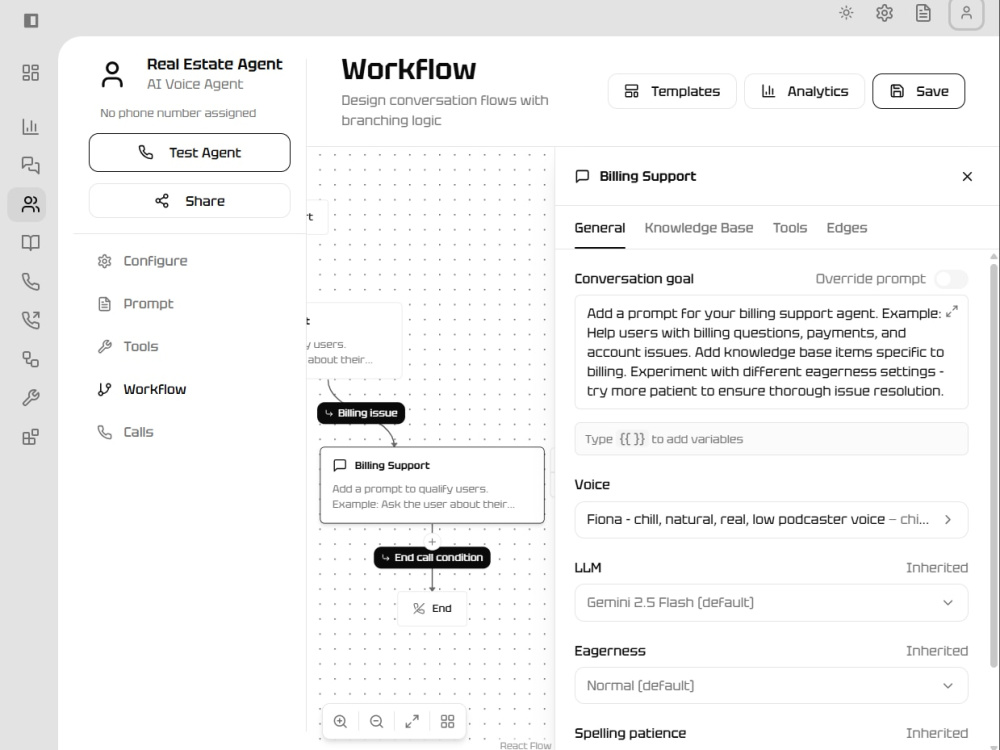
Task: Open dashboard grid icon in left rail
Action: tap(31, 73)
